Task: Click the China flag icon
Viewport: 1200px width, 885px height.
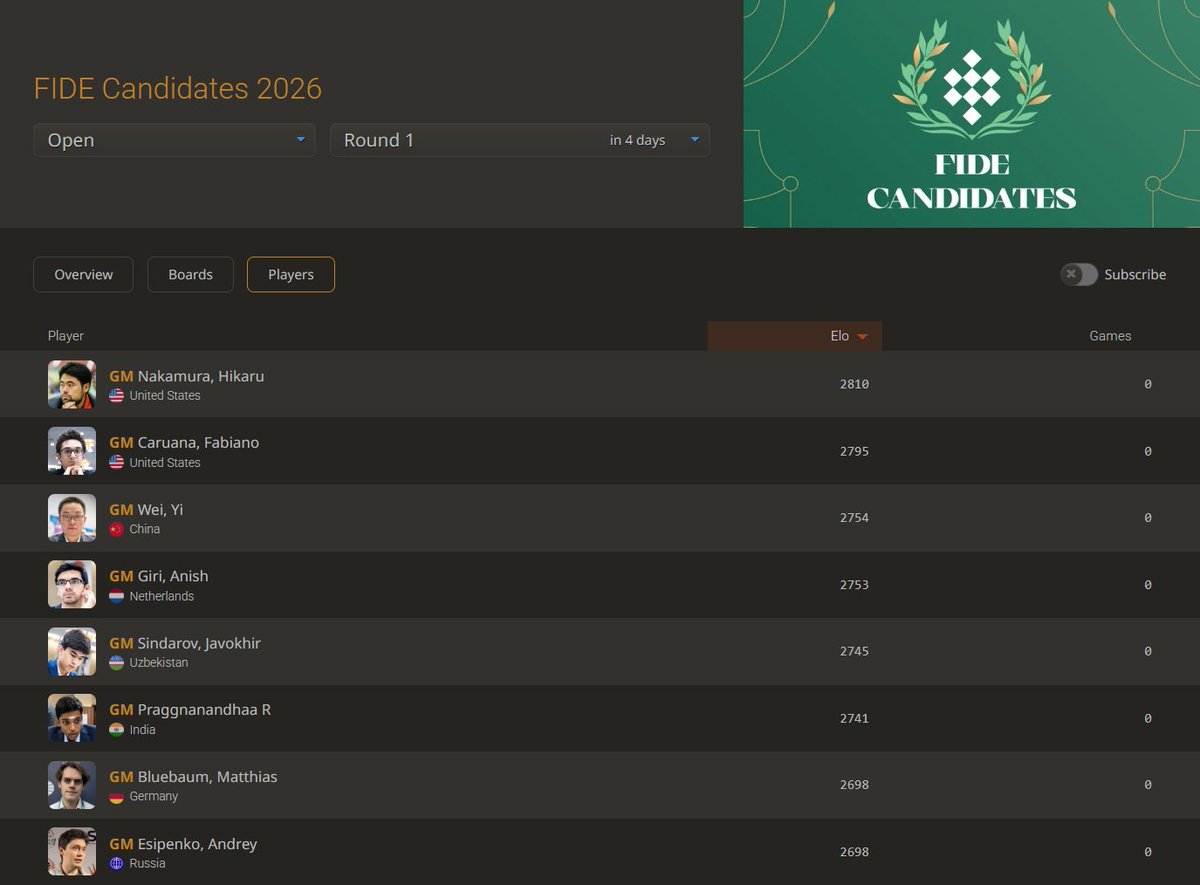Action: click(117, 529)
